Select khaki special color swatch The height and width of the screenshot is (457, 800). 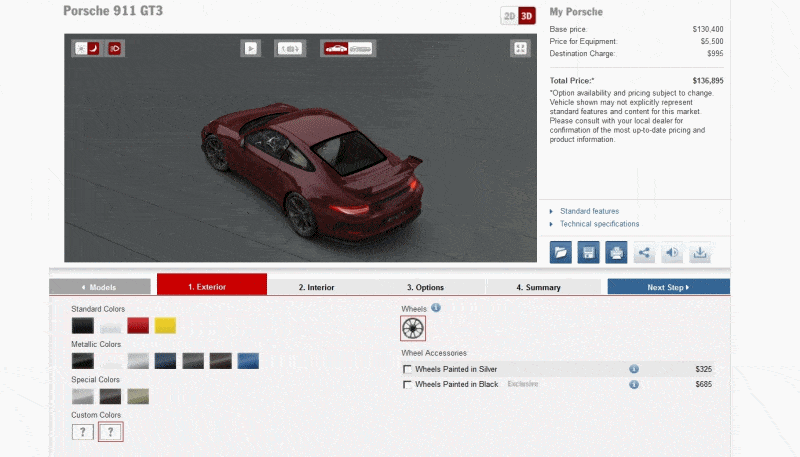138,396
